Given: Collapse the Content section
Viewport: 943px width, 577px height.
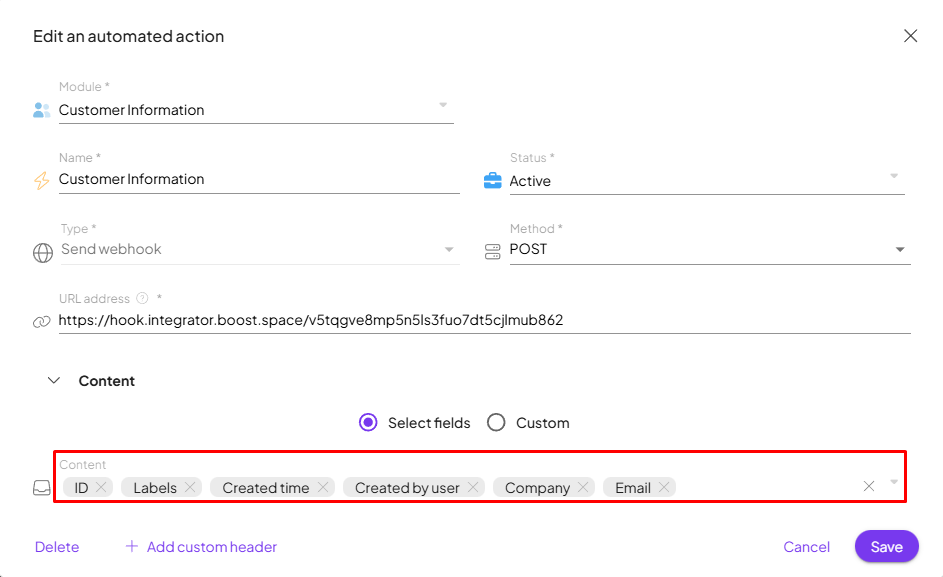Looking at the screenshot, I should (54, 381).
